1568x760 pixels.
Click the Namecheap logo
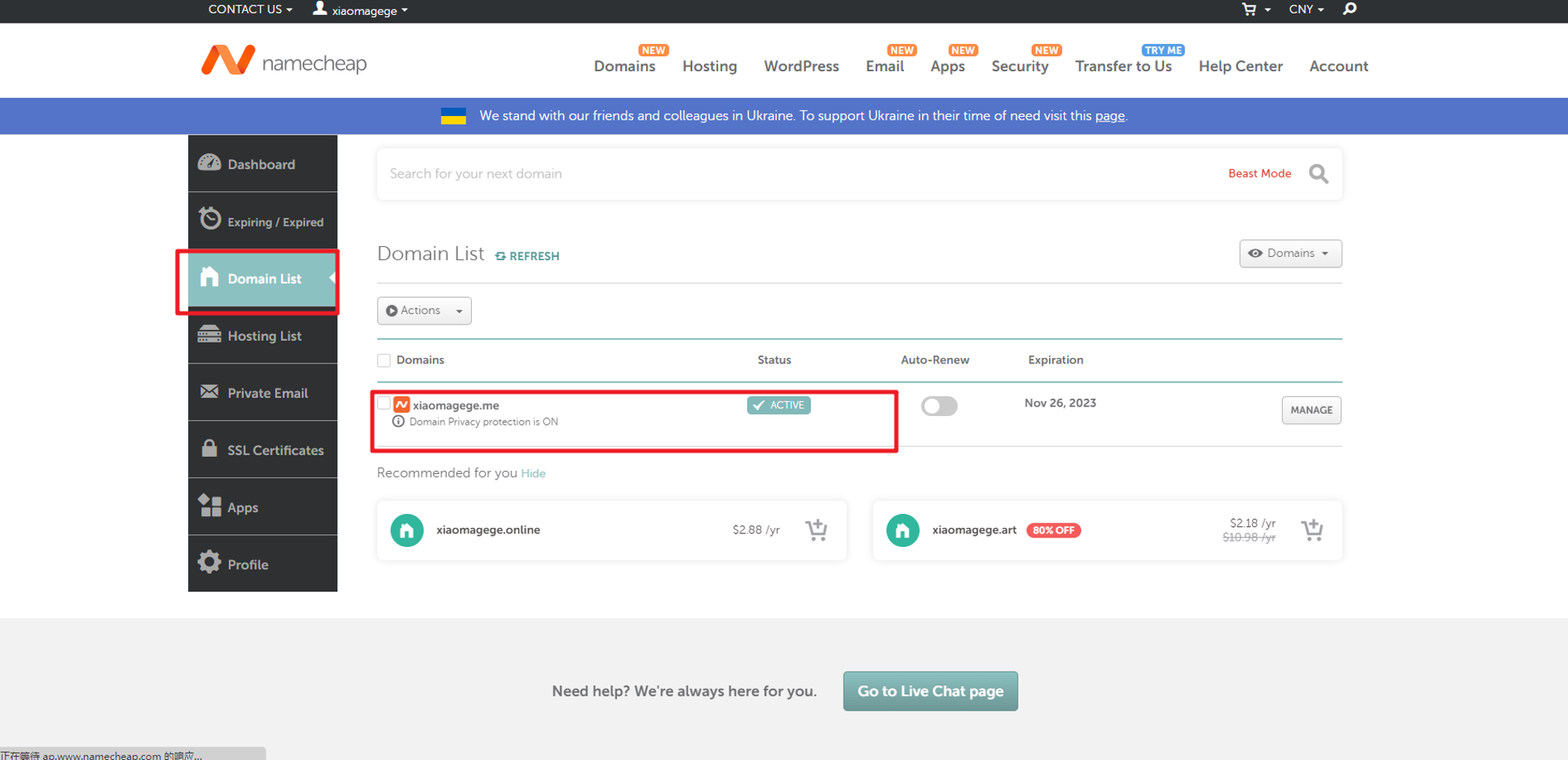[x=283, y=61]
